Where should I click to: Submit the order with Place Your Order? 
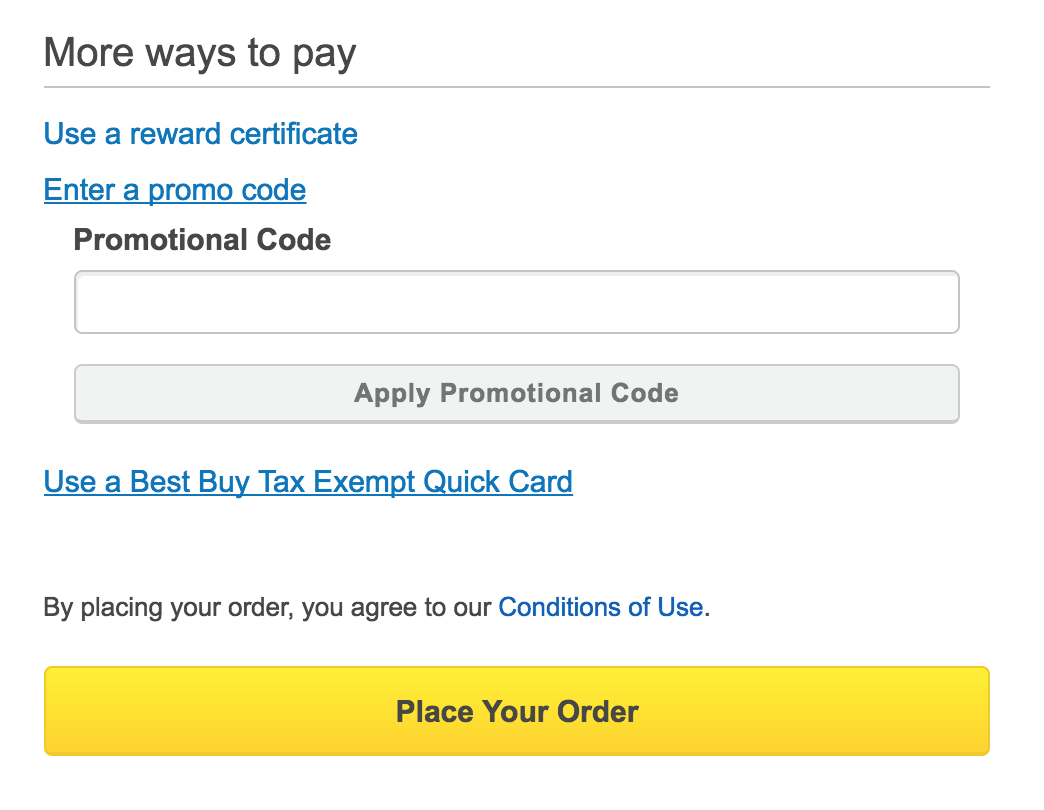(517, 711)
